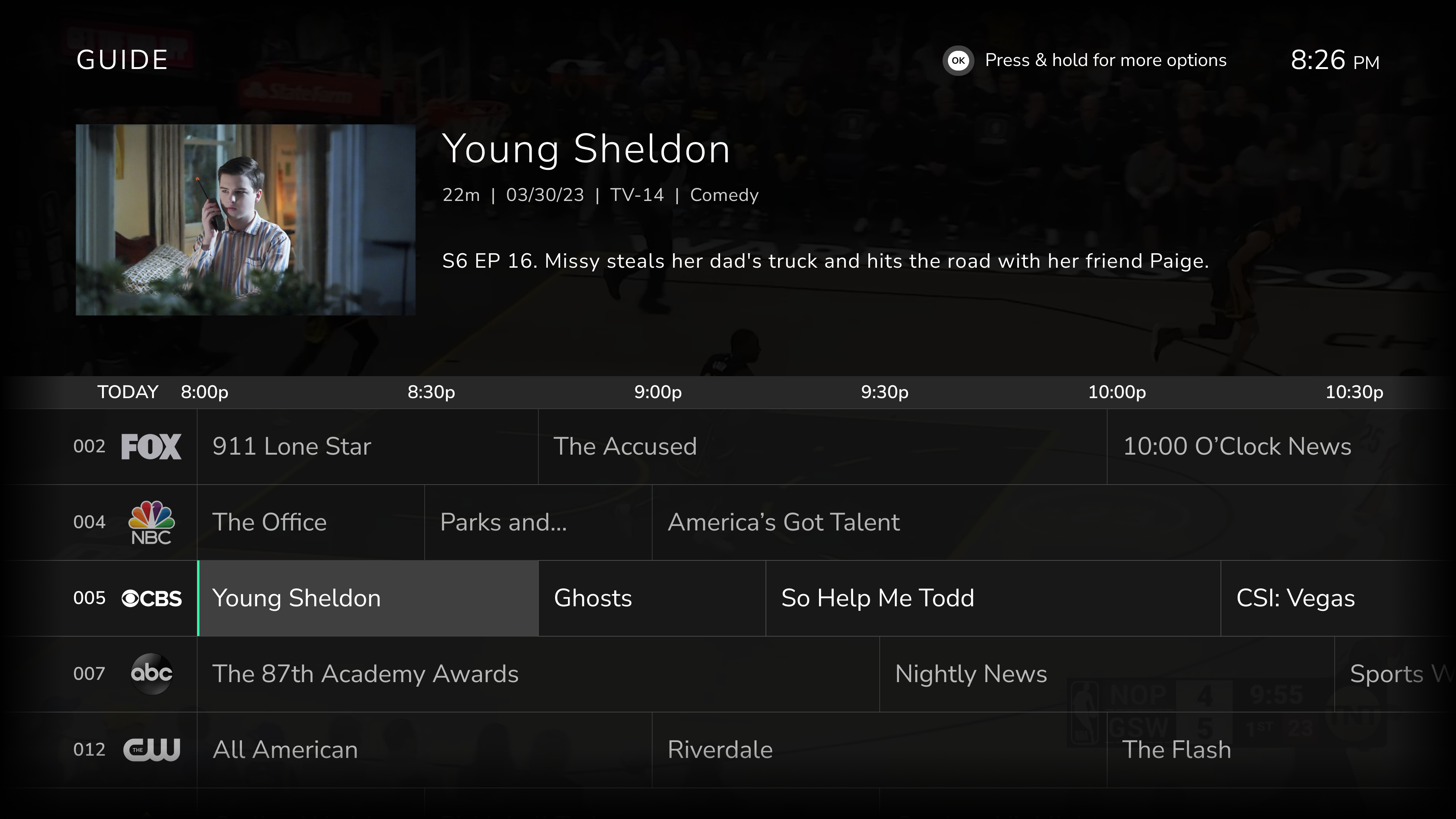Open So Help Me Todd listing

993,599
